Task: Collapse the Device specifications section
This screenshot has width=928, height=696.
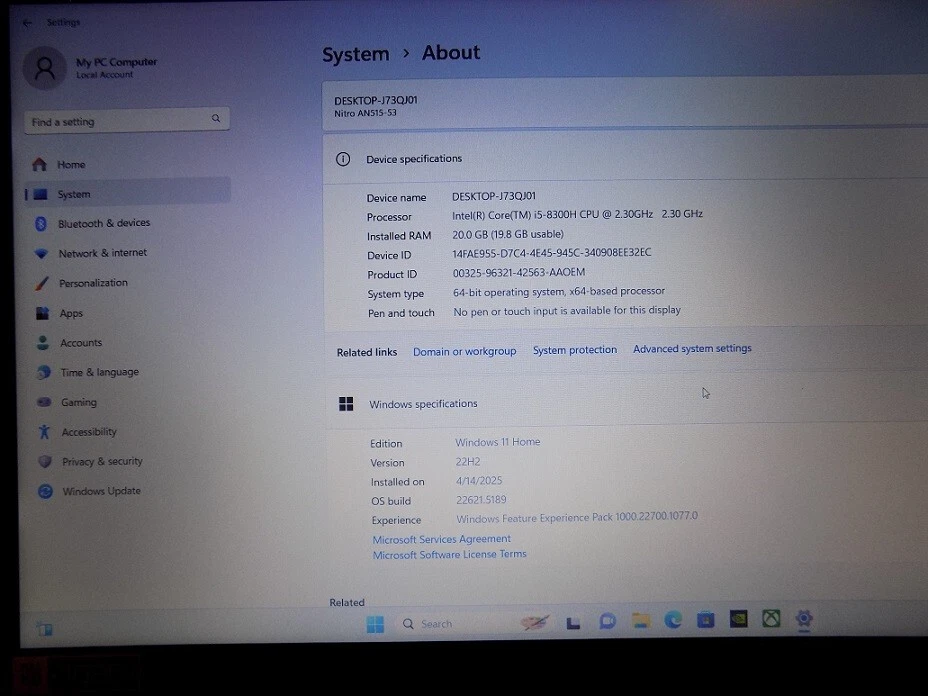Action: click(625, 159)
